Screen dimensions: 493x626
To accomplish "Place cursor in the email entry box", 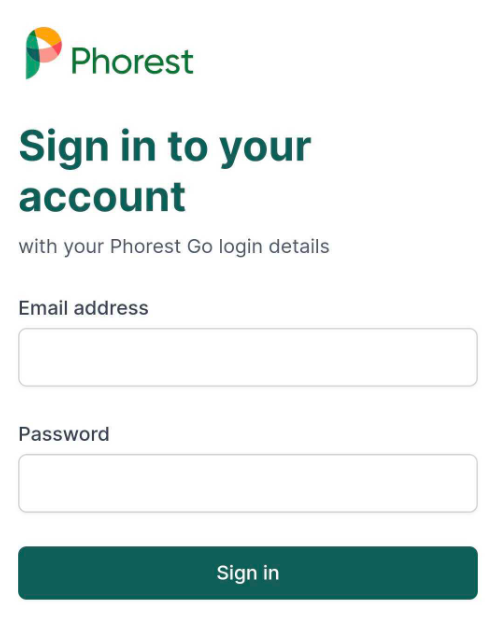I will pyautogui.click(x=247, y=357).
